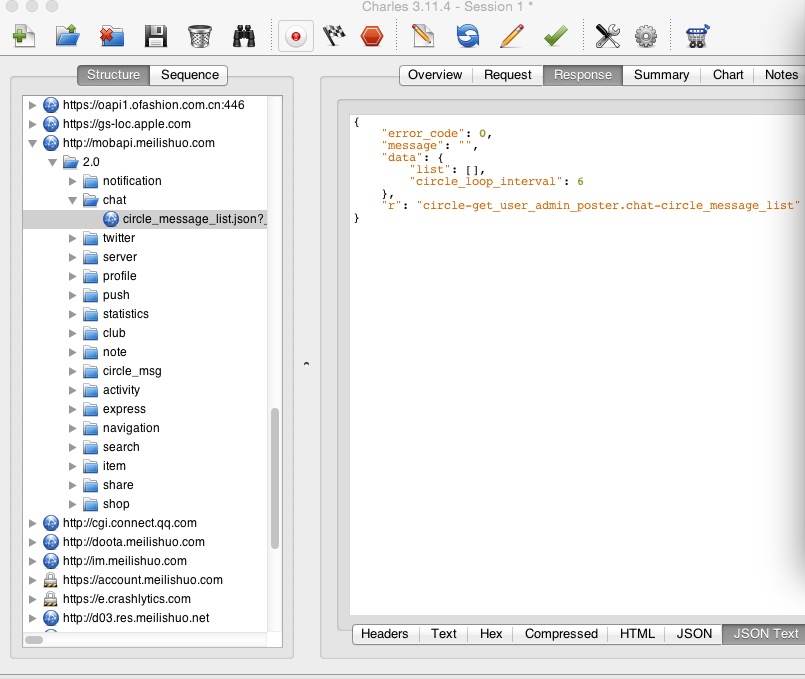Expand the push folder arrow
Viewport: 805px width, 679px height.
point(72,295)
